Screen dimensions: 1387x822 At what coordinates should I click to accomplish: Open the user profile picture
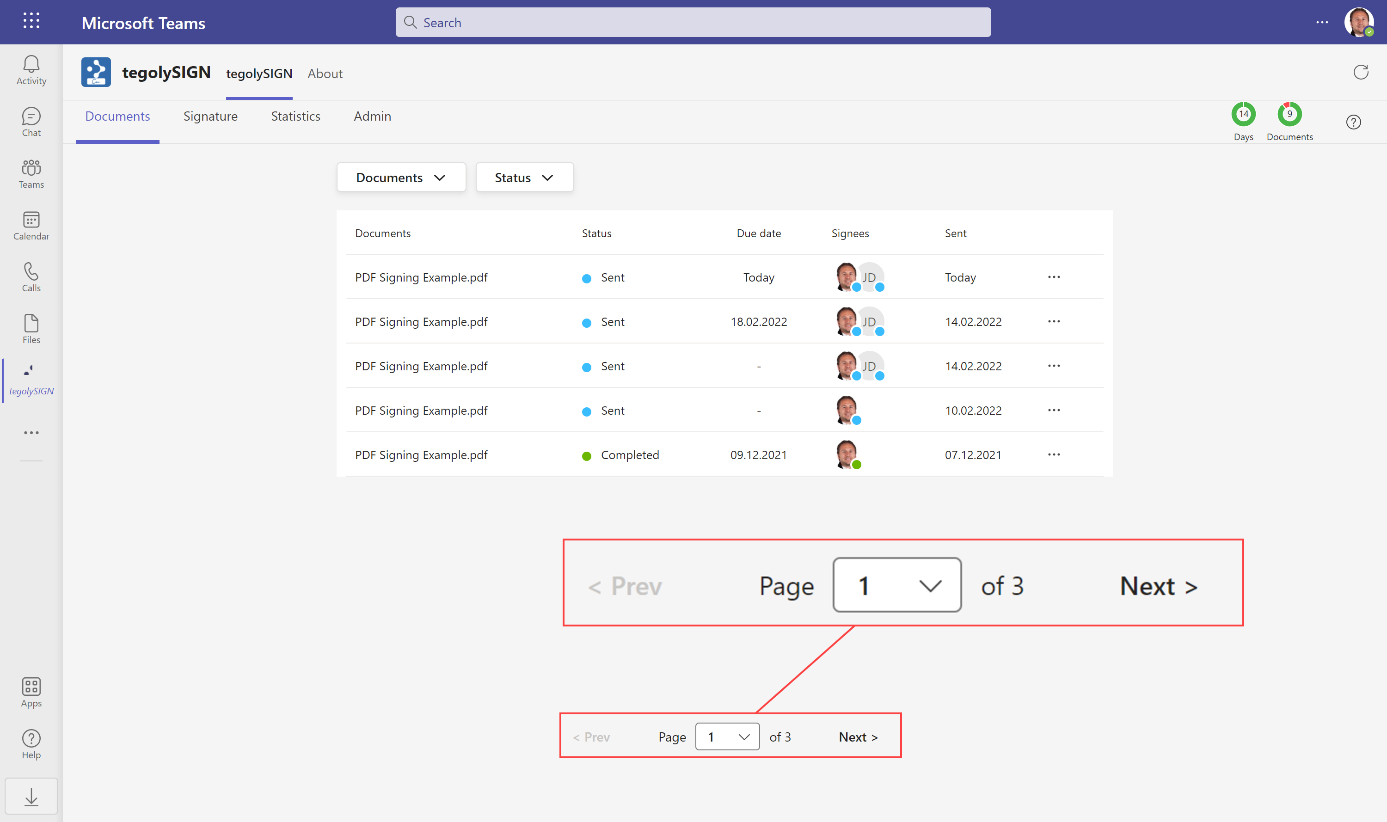tap(1359, 22)
